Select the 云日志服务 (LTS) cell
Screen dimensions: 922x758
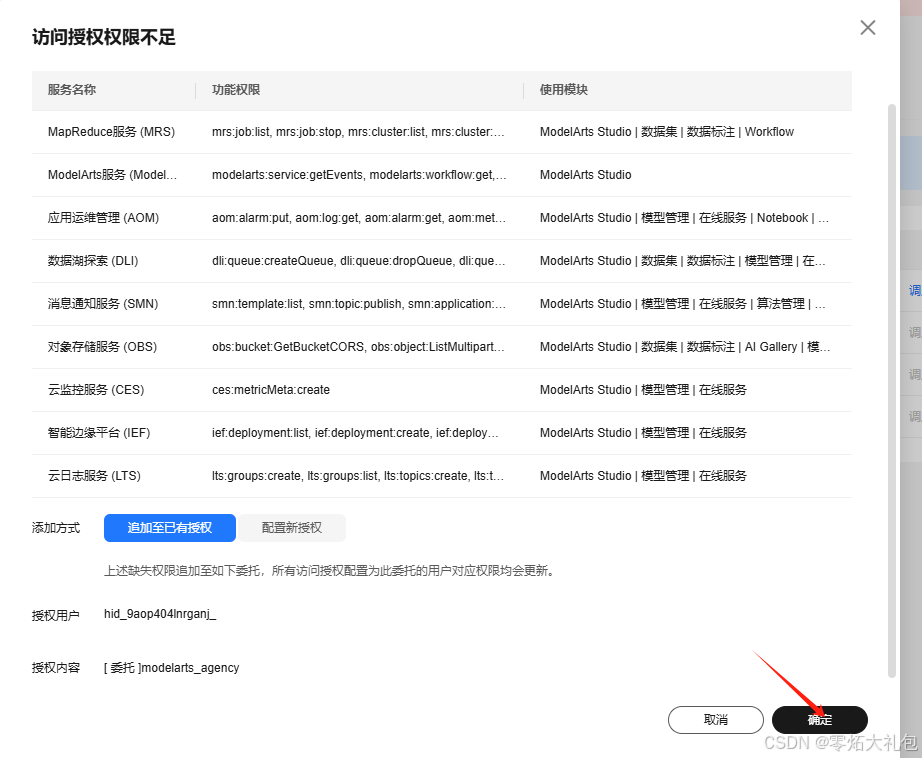(94, 475)
